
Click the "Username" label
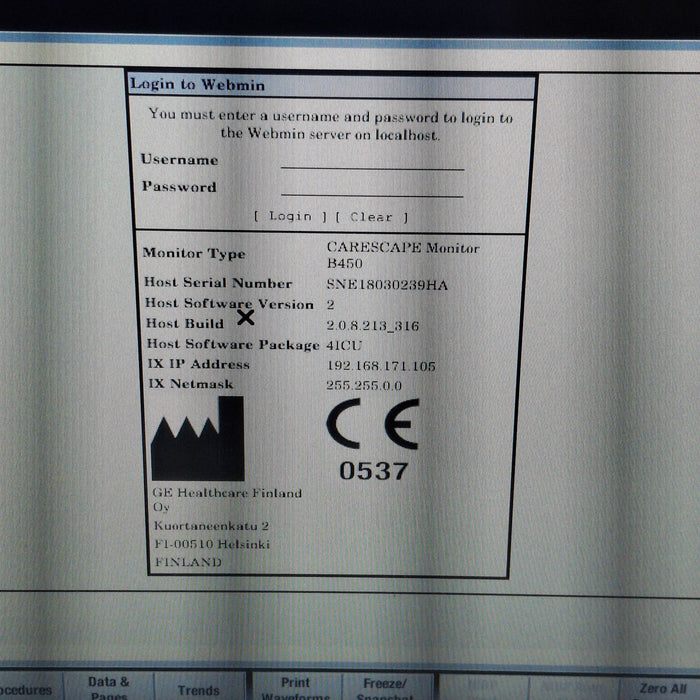click(x=179, y=159)
